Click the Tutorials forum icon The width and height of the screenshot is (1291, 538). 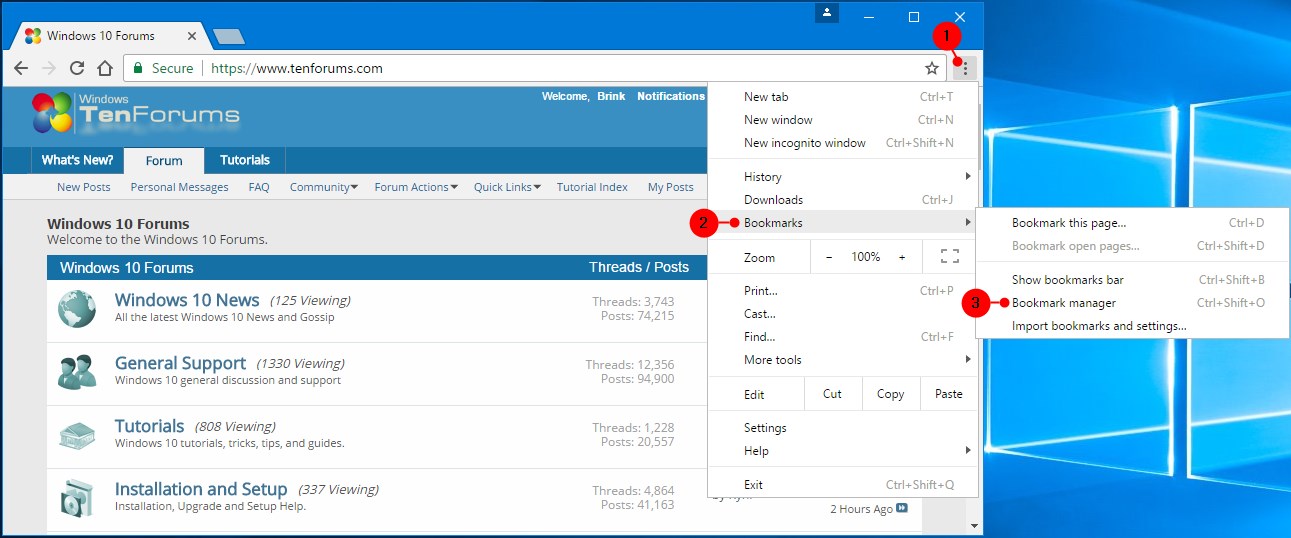pyautogui.click(x=77, y=435)
